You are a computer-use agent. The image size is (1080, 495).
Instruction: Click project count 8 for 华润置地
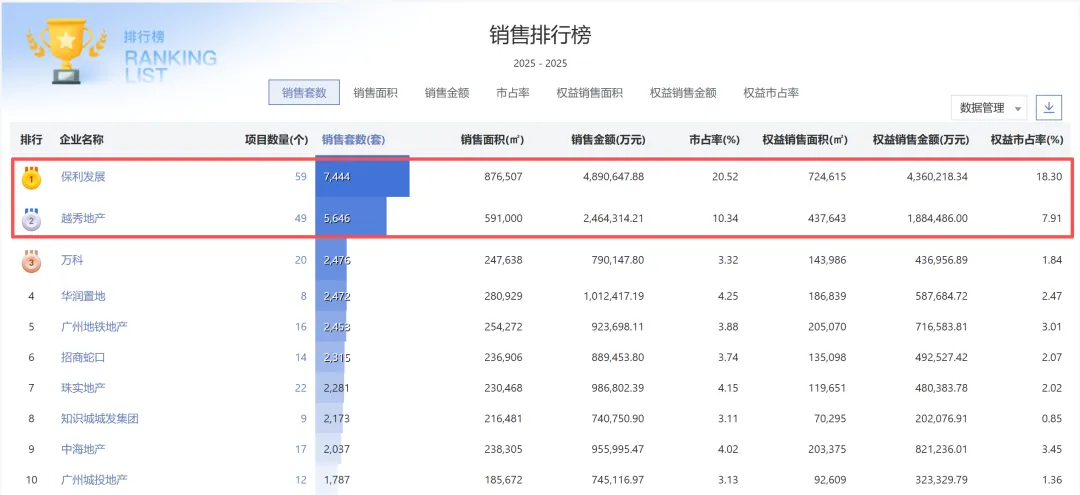pyautogui.click(x=304, y=296)
